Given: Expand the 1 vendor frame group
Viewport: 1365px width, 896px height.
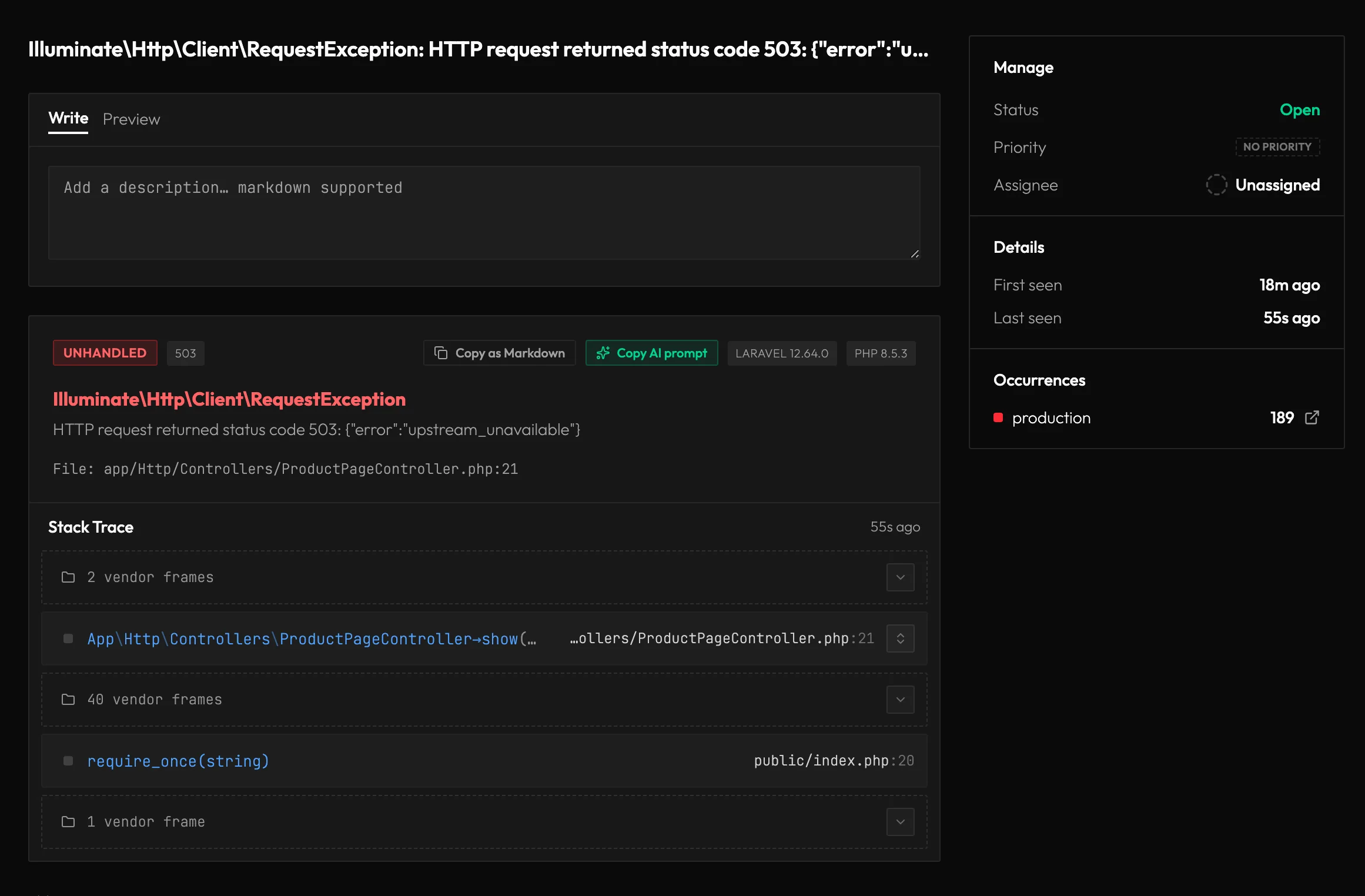Looking at the screenshot, I should (x=900, y=822).
